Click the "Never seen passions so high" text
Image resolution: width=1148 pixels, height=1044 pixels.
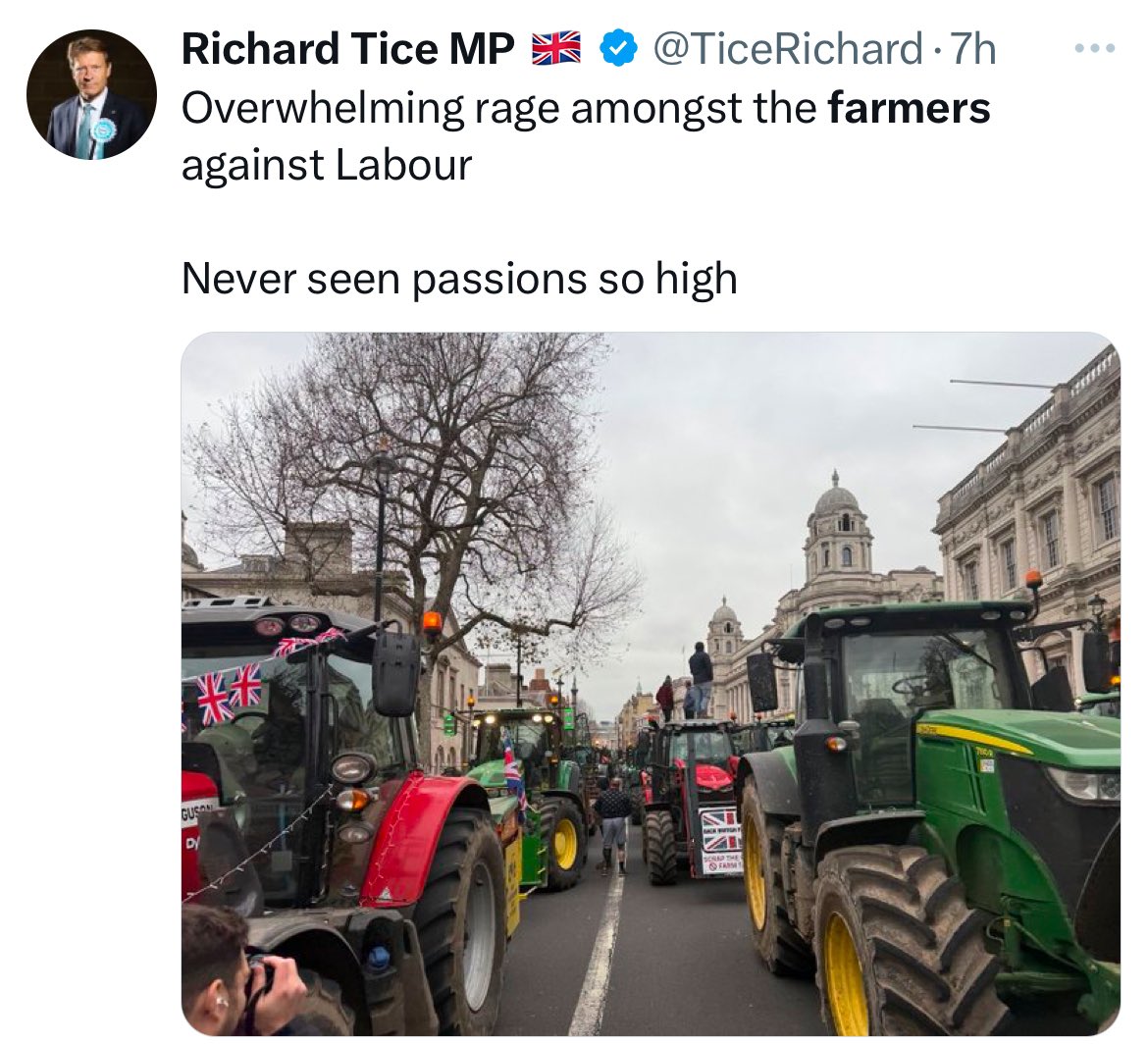459,279
